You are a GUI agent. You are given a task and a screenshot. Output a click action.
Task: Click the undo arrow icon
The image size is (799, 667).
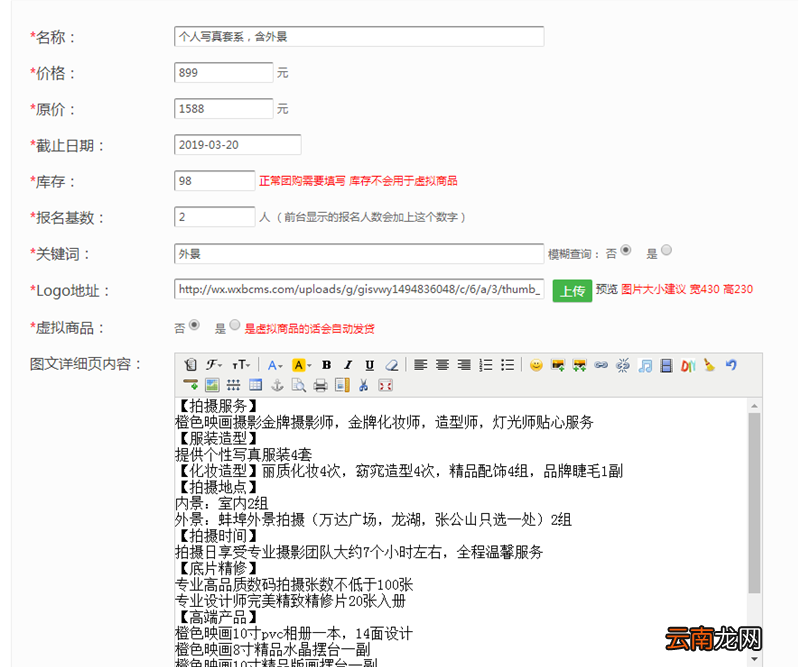[x=731, y=365]
